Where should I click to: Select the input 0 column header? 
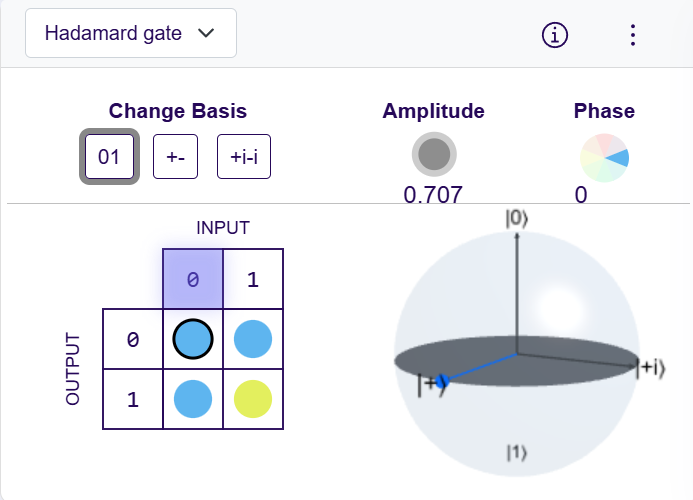[x=193, y=279]
